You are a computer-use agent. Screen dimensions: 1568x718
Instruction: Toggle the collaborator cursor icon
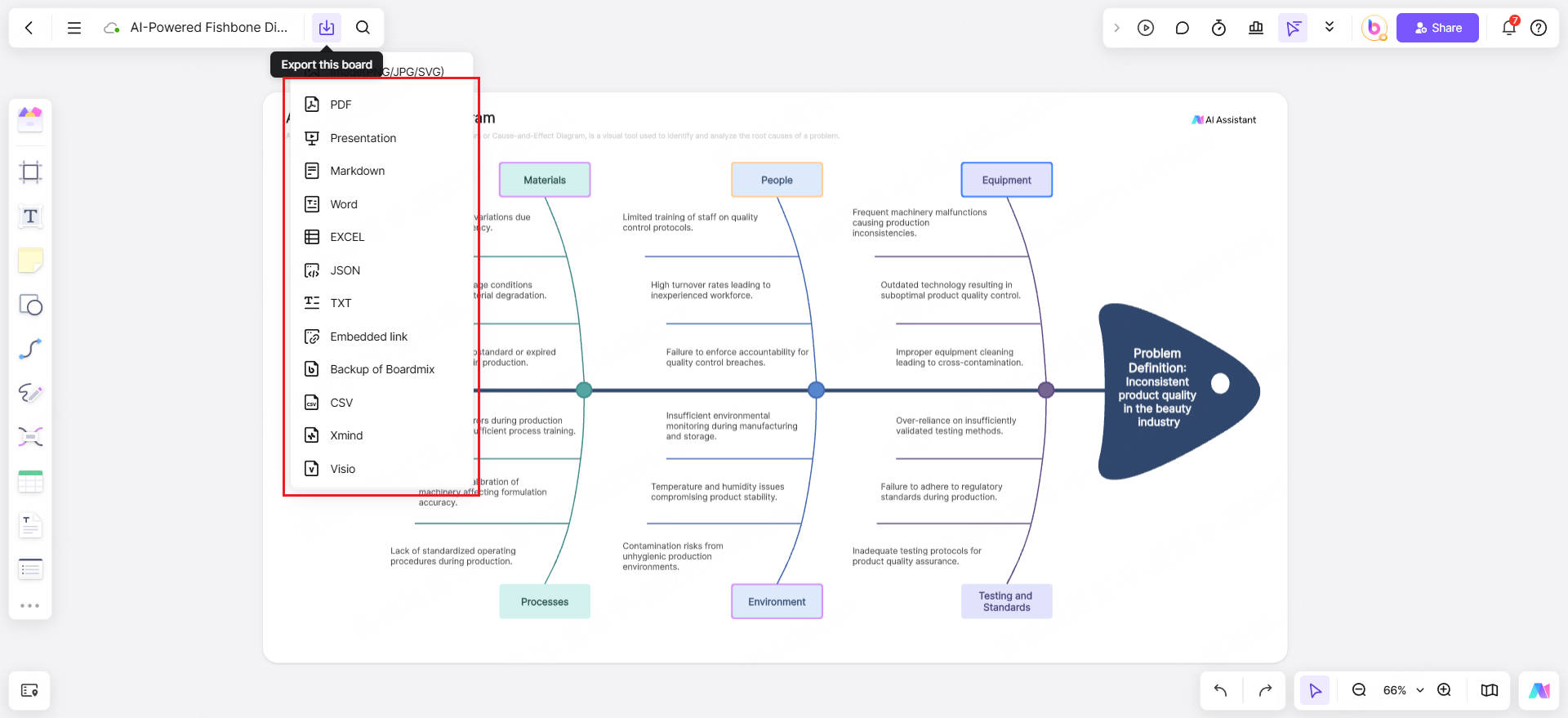(x=1294, y=28)
